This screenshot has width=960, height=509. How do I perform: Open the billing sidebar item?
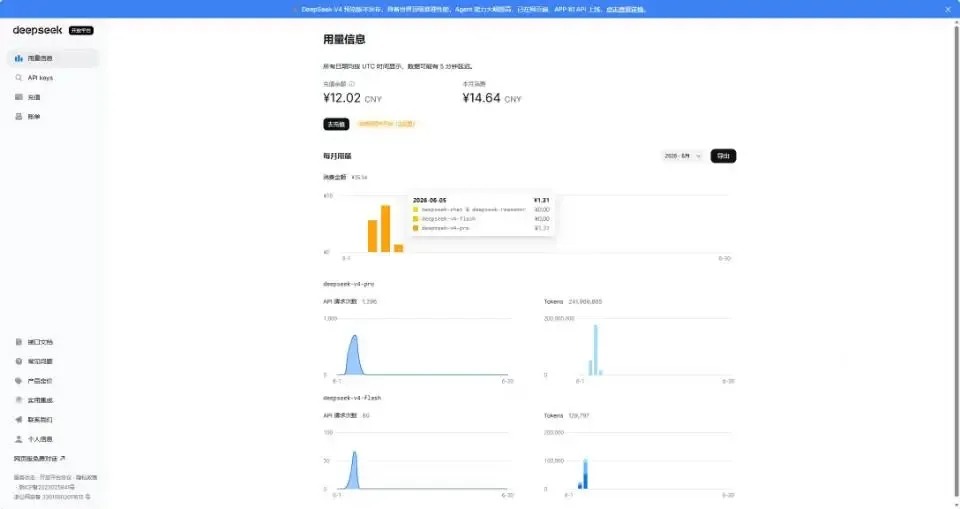tap(53, 116)
